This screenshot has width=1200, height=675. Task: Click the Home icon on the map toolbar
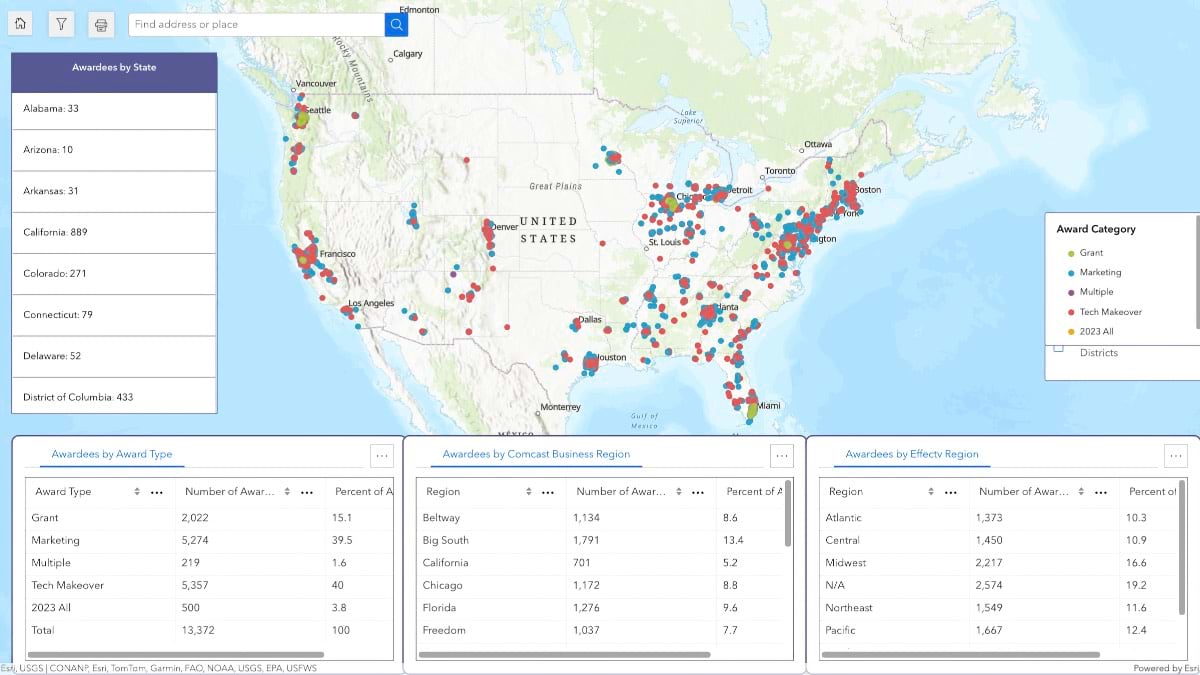coord(20,23)
